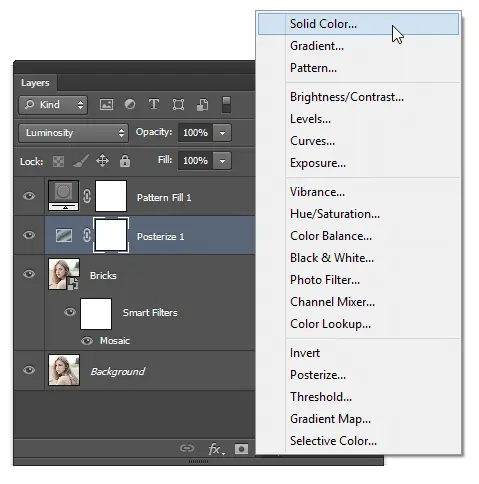Lock transparent pixels icon

[x=58, y=162]
